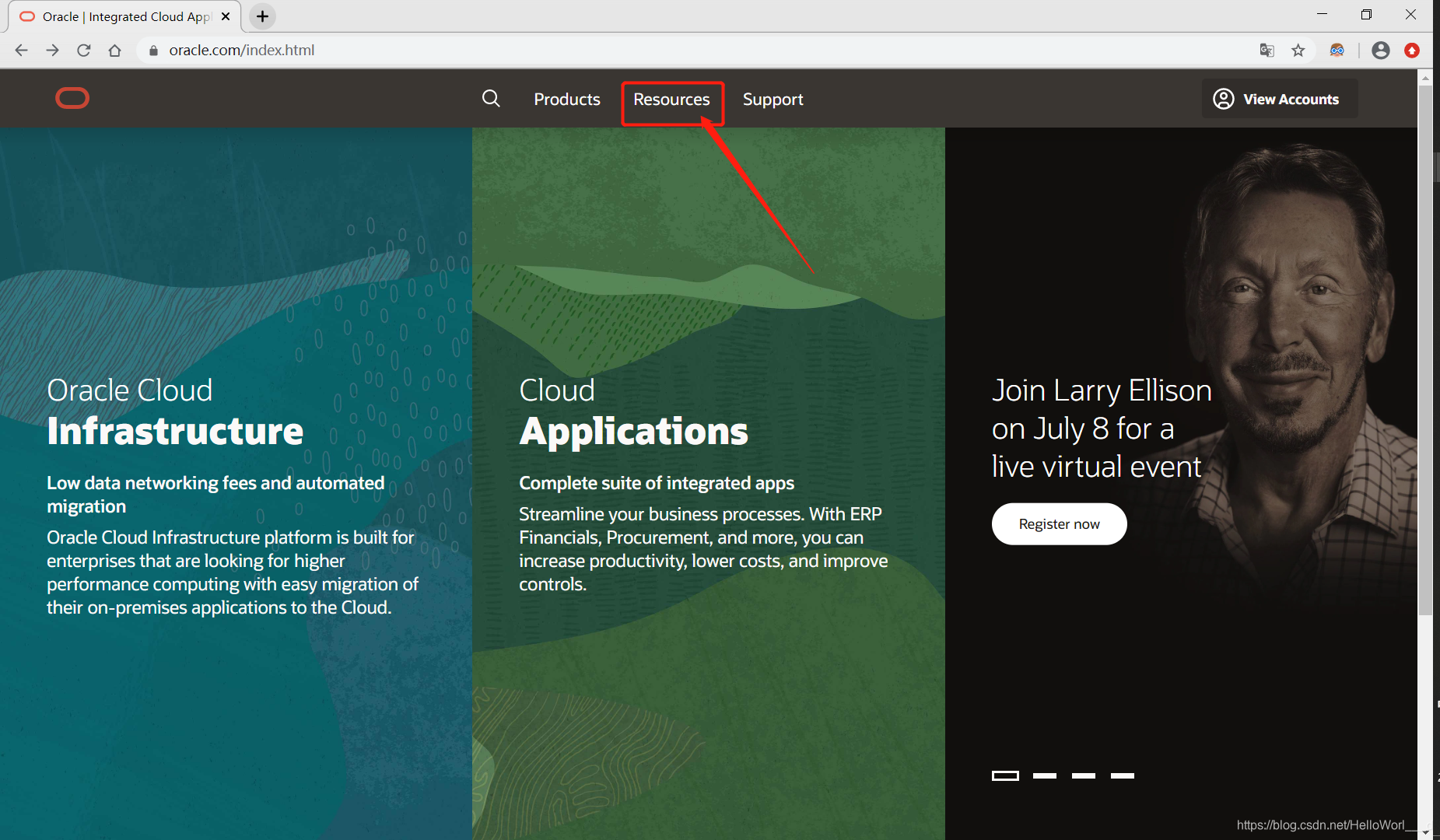Go to the browser home page icon

pos(115,51)
